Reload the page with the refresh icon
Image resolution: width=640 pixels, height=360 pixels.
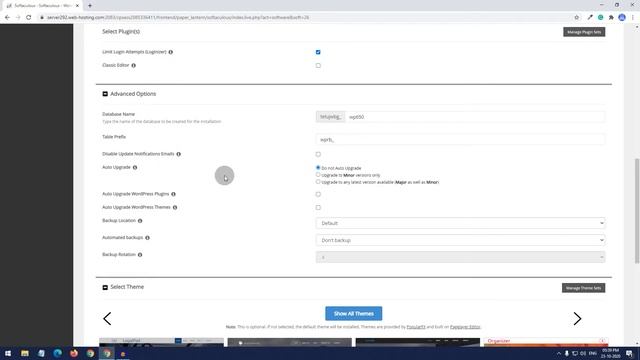tap(29, 18)
